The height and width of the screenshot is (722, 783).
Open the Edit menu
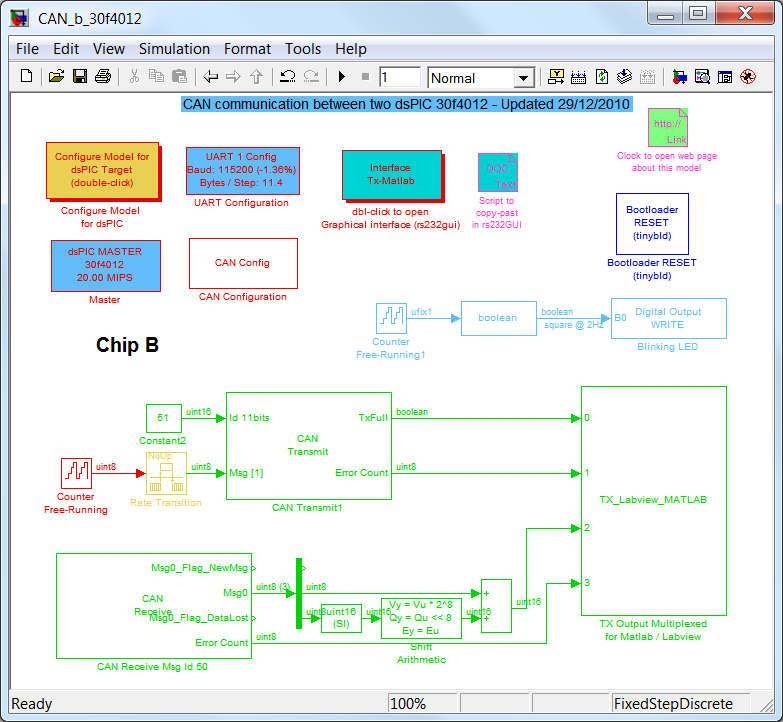pyautogui.click(x=66, y=49)
